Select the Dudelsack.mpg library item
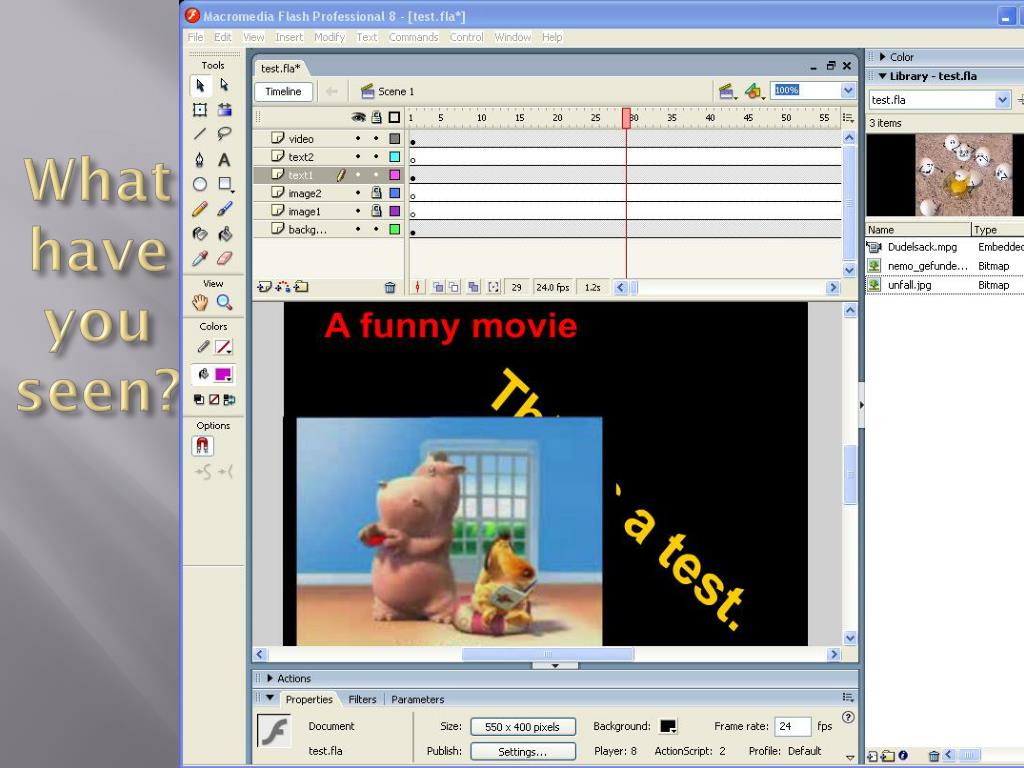Viewport: 1024px width, 768px height. point(944,247)
